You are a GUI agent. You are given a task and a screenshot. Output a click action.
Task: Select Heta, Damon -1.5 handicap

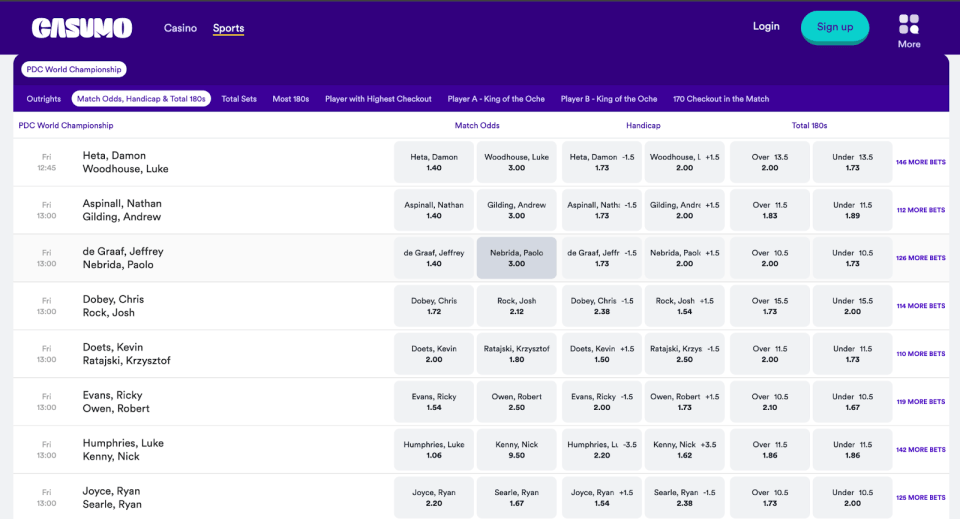pos(602,162)
